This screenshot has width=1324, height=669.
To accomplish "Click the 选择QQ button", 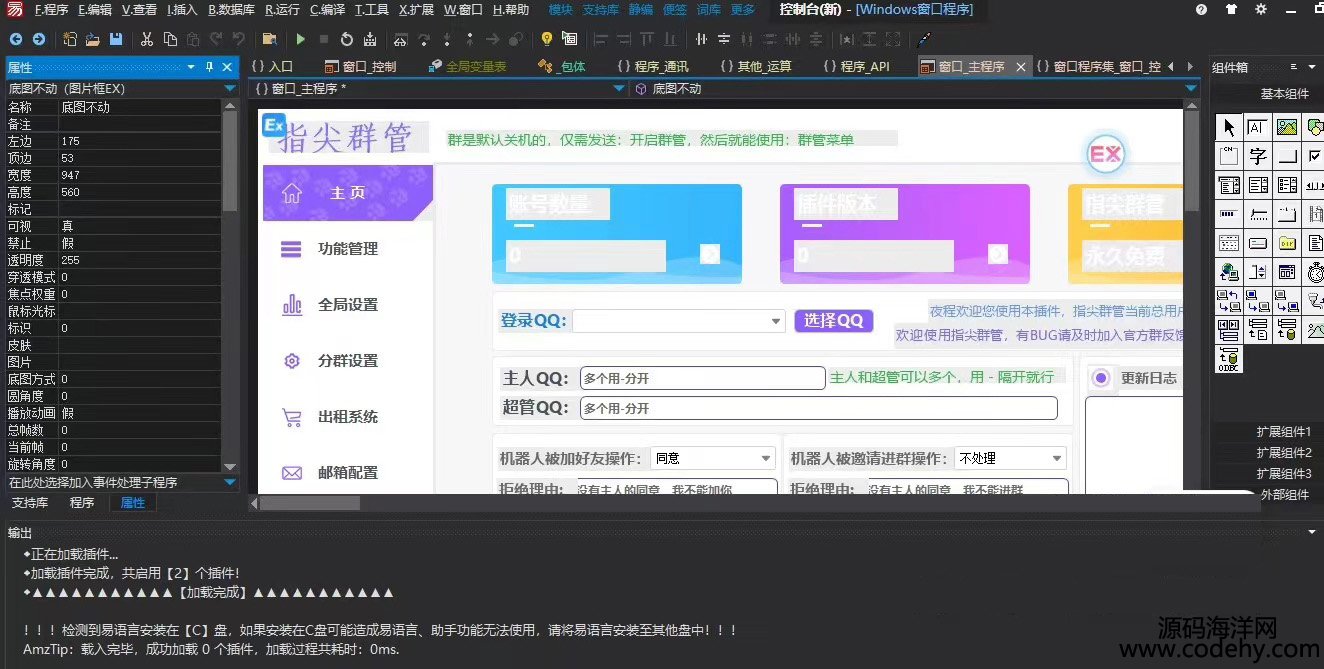I will click(833, 321).
